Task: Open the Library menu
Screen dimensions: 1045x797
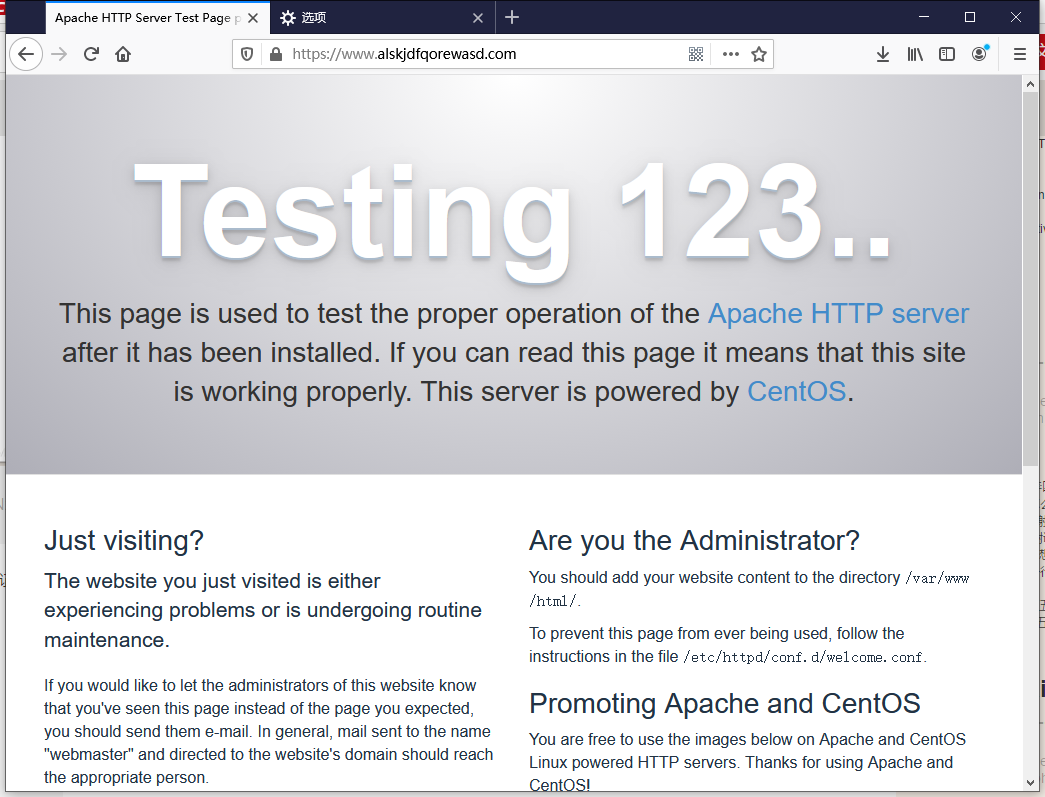Action: (x=915, y=54)
